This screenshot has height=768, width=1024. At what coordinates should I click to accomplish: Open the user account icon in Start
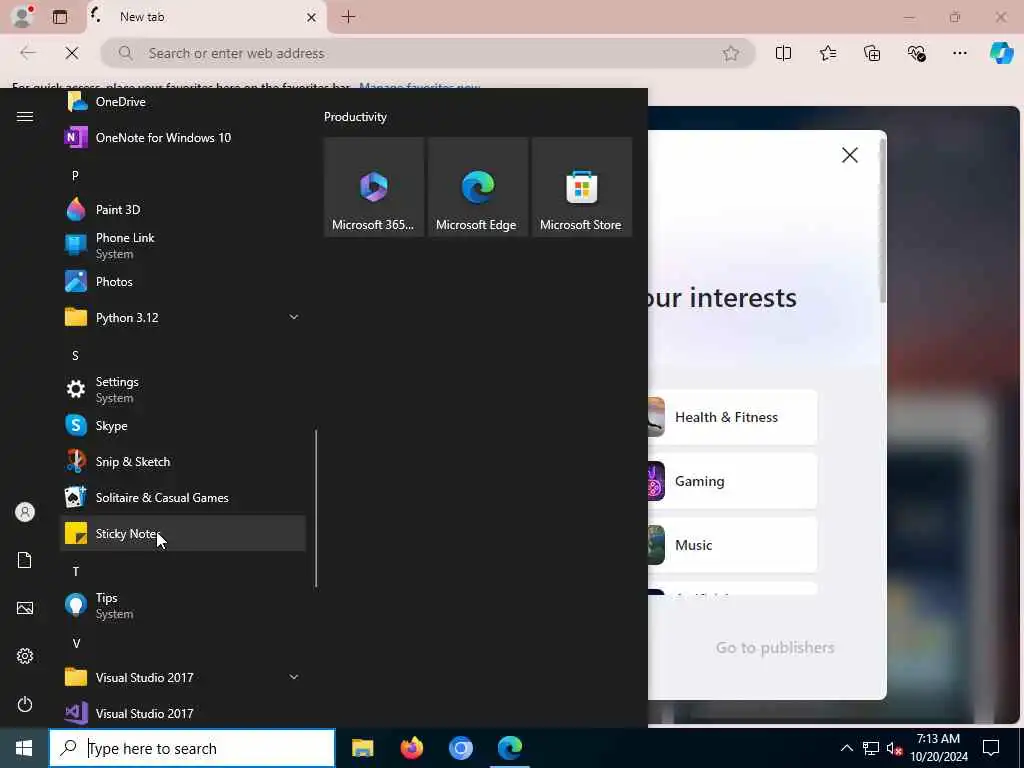pyautogui.click(x=25, y=512)
